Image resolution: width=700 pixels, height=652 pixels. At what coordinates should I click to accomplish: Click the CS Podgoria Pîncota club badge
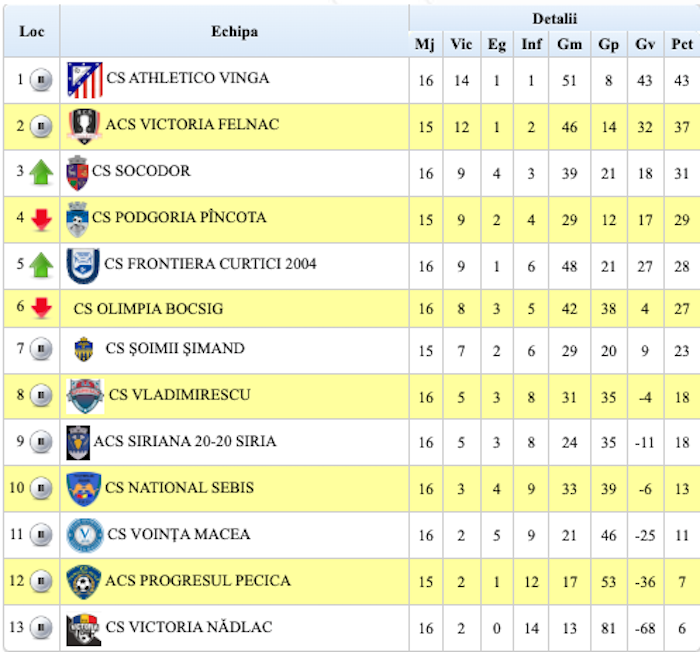77,218
